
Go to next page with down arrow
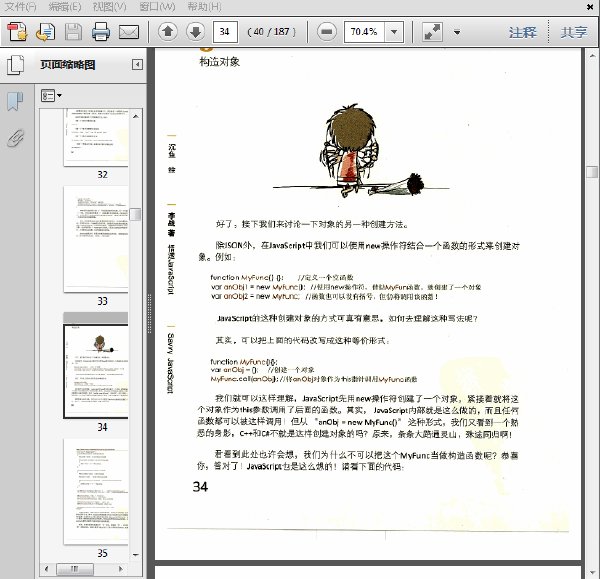(196, 32)
